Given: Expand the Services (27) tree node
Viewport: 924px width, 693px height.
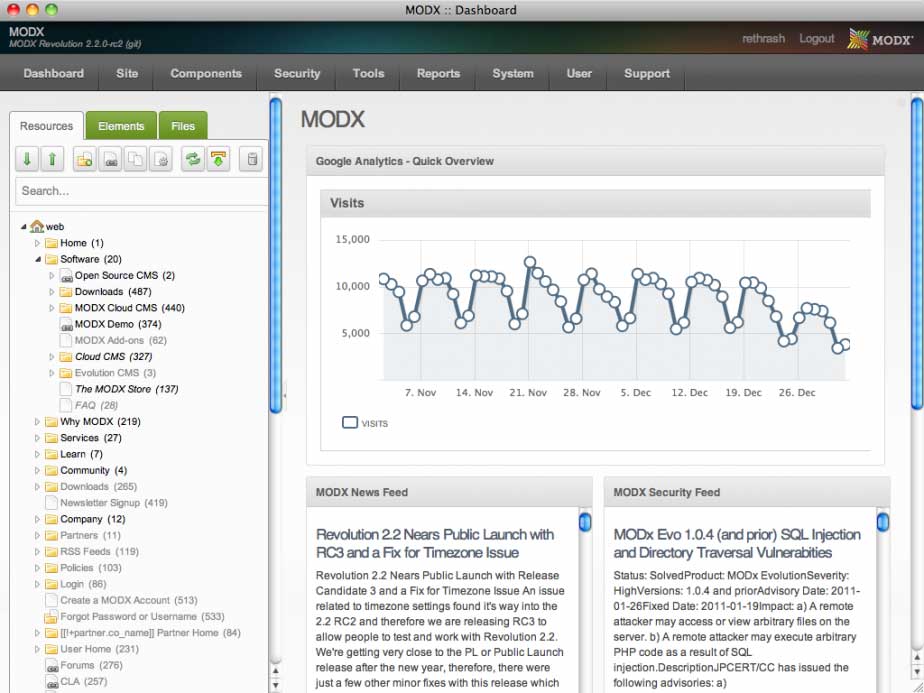Looking at the screenshot, I should tap(37, 438).
